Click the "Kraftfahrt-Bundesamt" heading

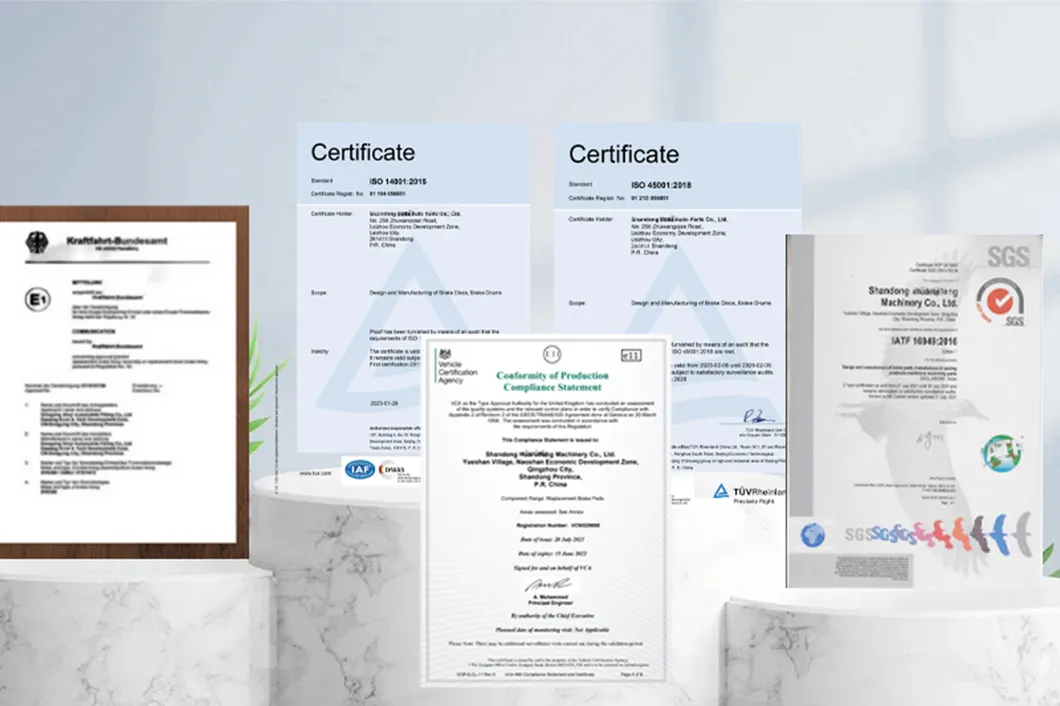[116, 241]
